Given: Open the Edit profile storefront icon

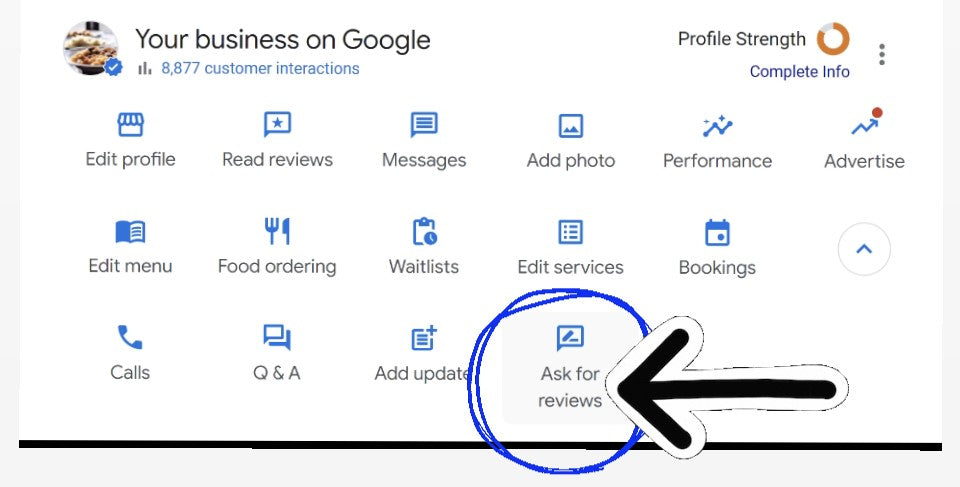Looking at the screenshot, I should click(x=130, y=126).
